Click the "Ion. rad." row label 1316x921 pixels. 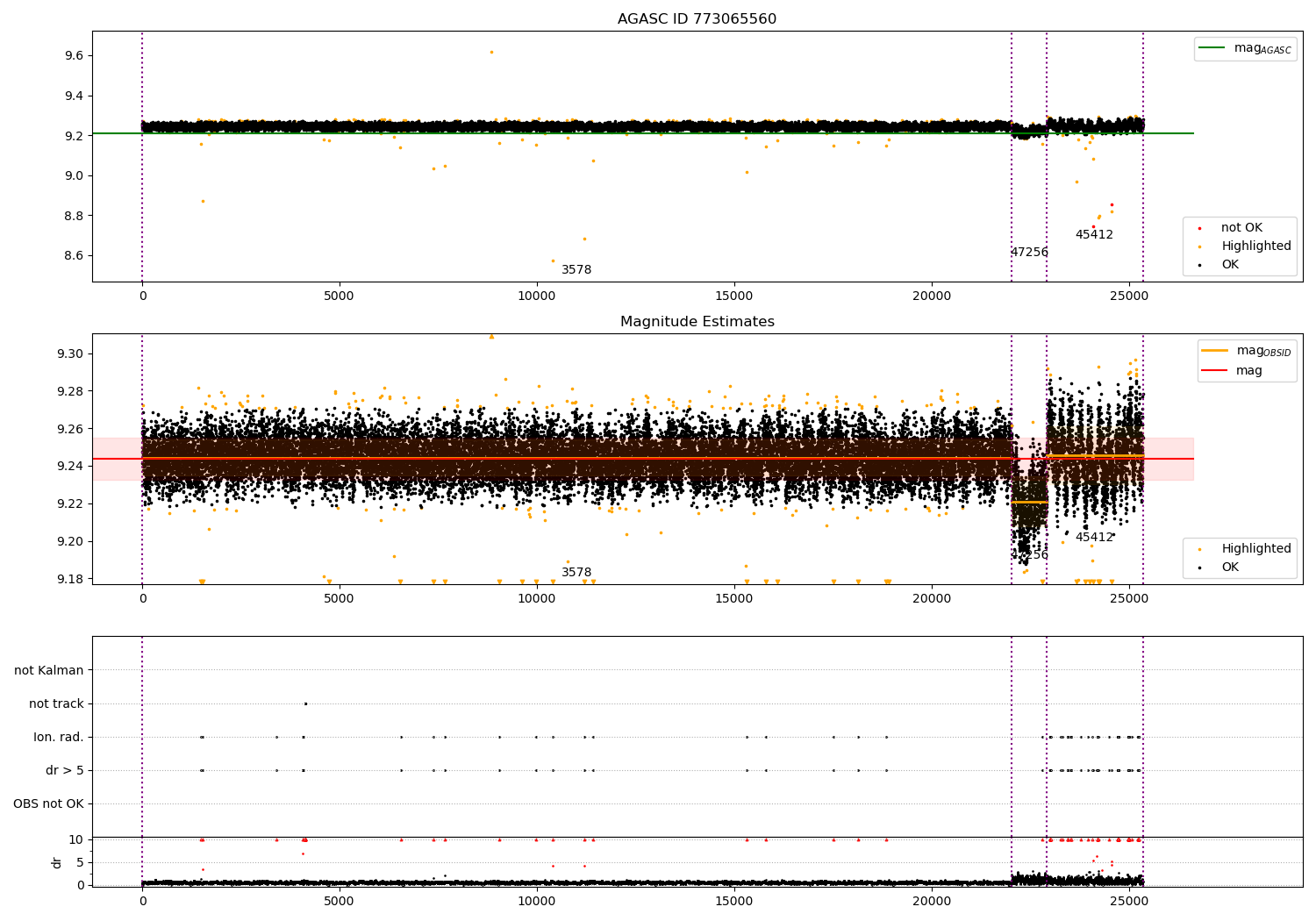click(x=59, y=738)
